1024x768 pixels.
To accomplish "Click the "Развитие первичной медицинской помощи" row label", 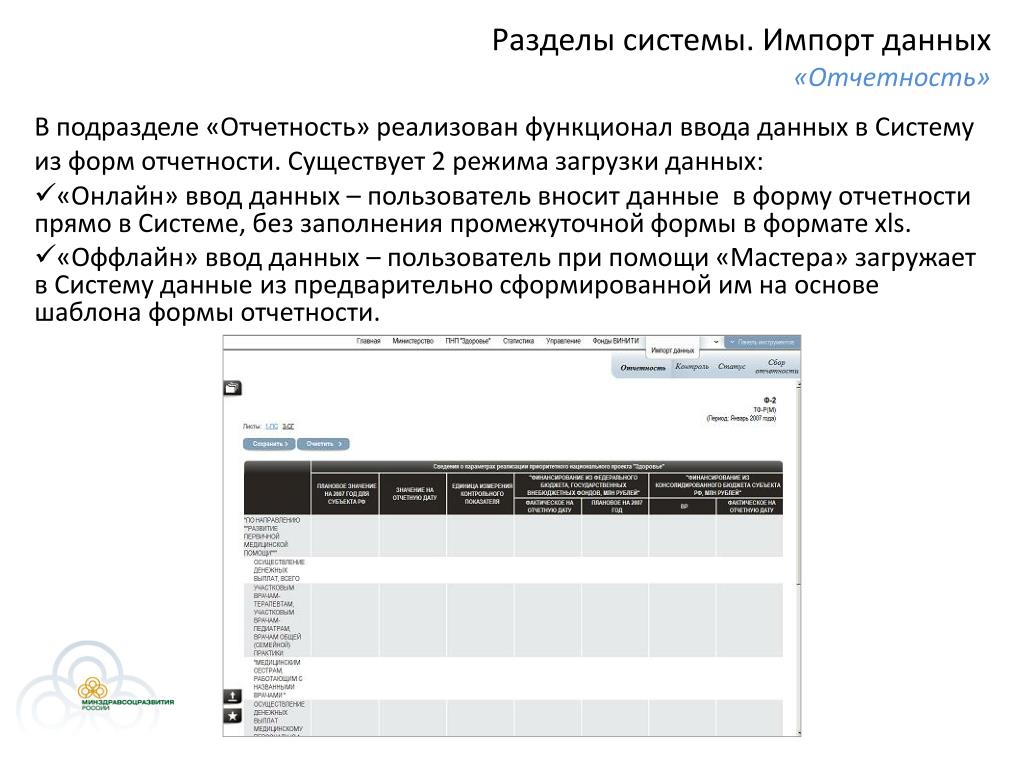I will 272,536.
